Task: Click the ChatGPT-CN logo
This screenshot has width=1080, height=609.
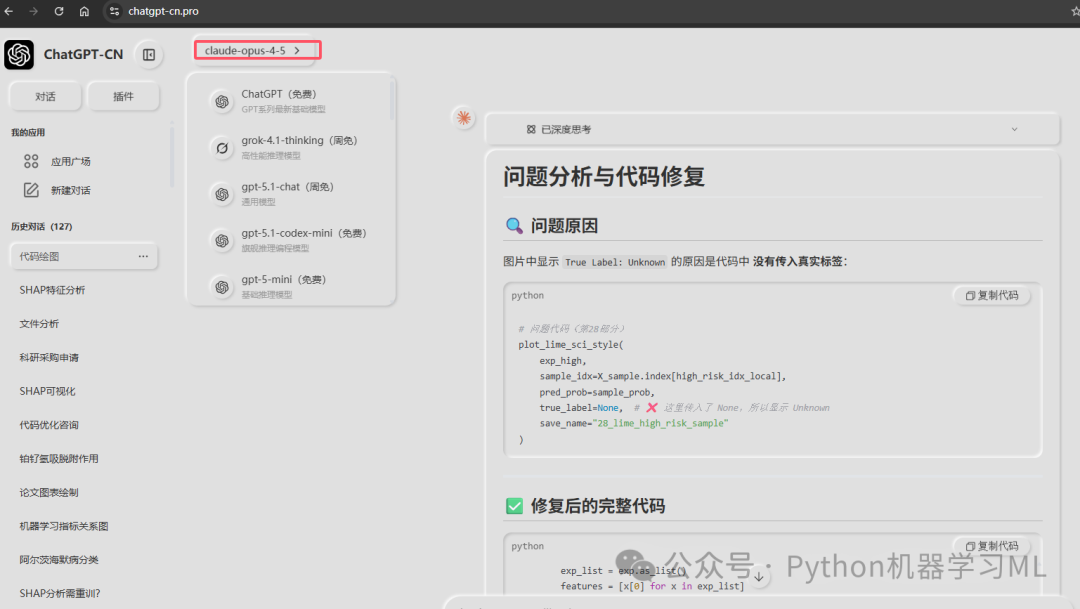Action: 19,54
